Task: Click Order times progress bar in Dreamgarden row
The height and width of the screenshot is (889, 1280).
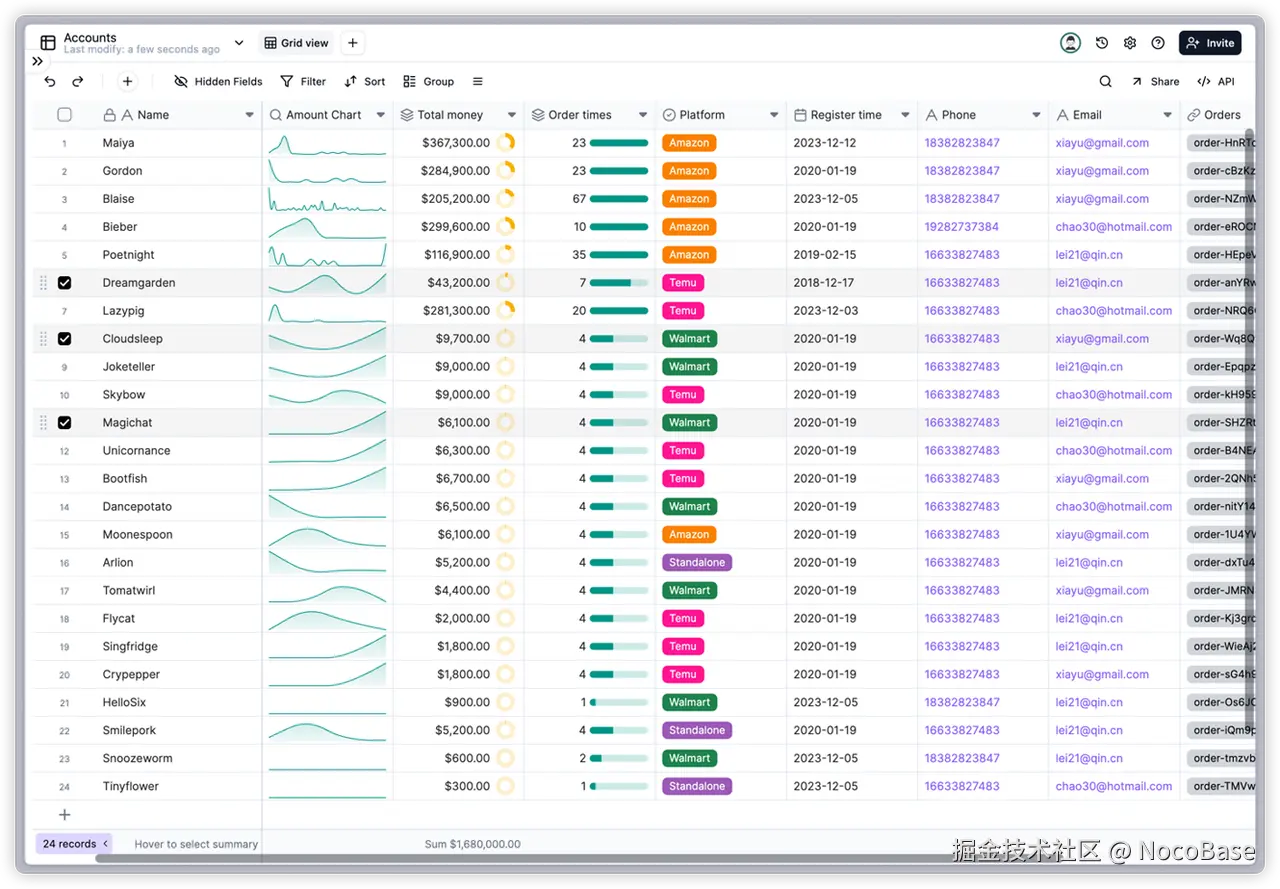Action: [x=619, y=283]
